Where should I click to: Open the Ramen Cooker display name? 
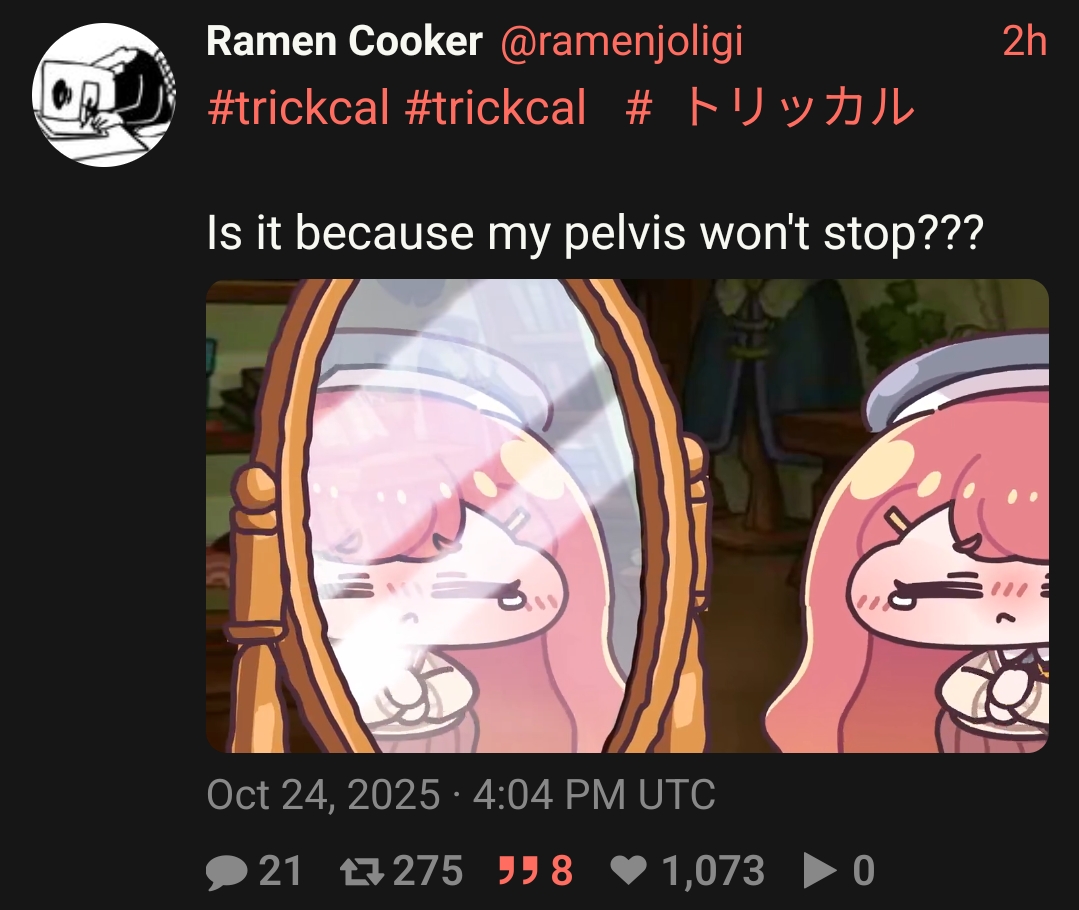point(344,41)
